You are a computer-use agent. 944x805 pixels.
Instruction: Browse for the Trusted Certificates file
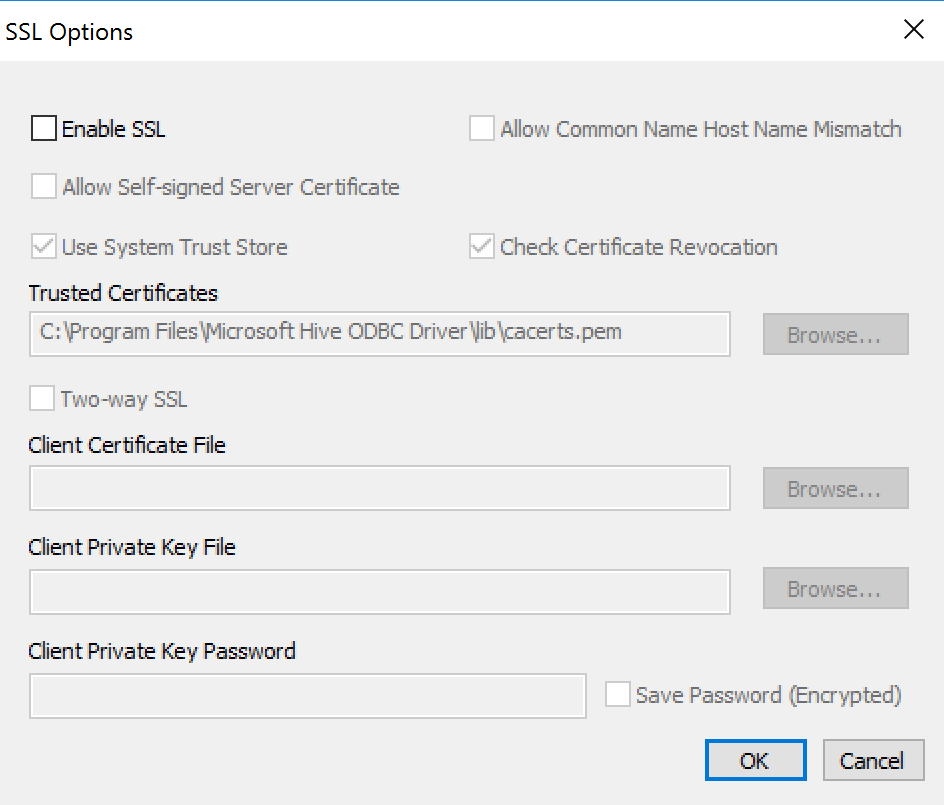(x=836, y=334)
